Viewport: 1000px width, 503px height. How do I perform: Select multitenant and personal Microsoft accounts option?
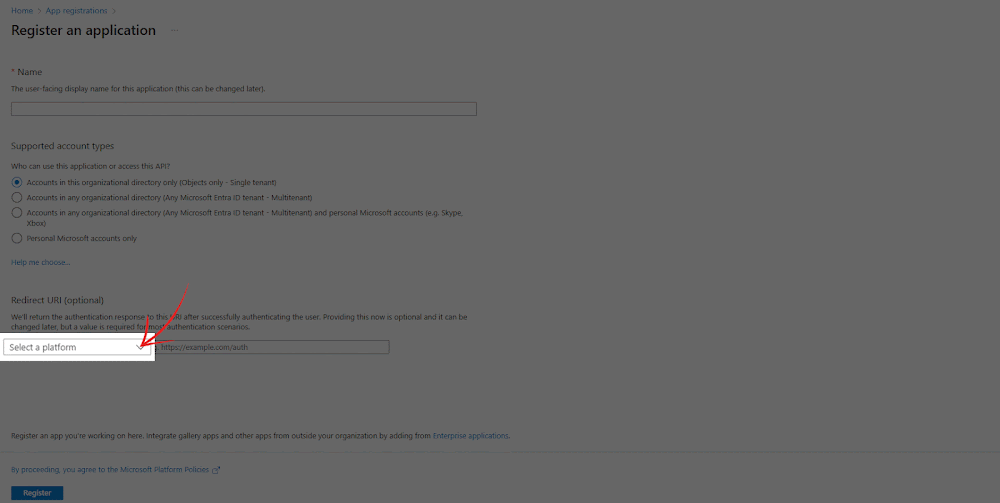coord(16,213)
